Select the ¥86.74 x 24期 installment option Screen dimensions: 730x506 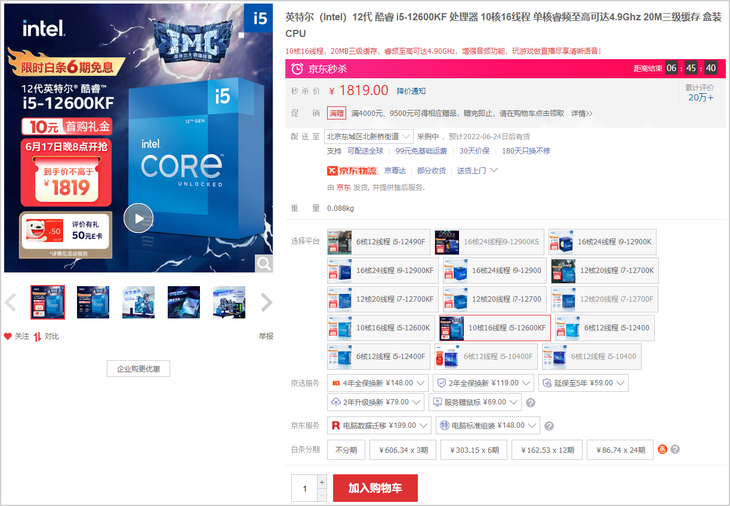(620, 450)
